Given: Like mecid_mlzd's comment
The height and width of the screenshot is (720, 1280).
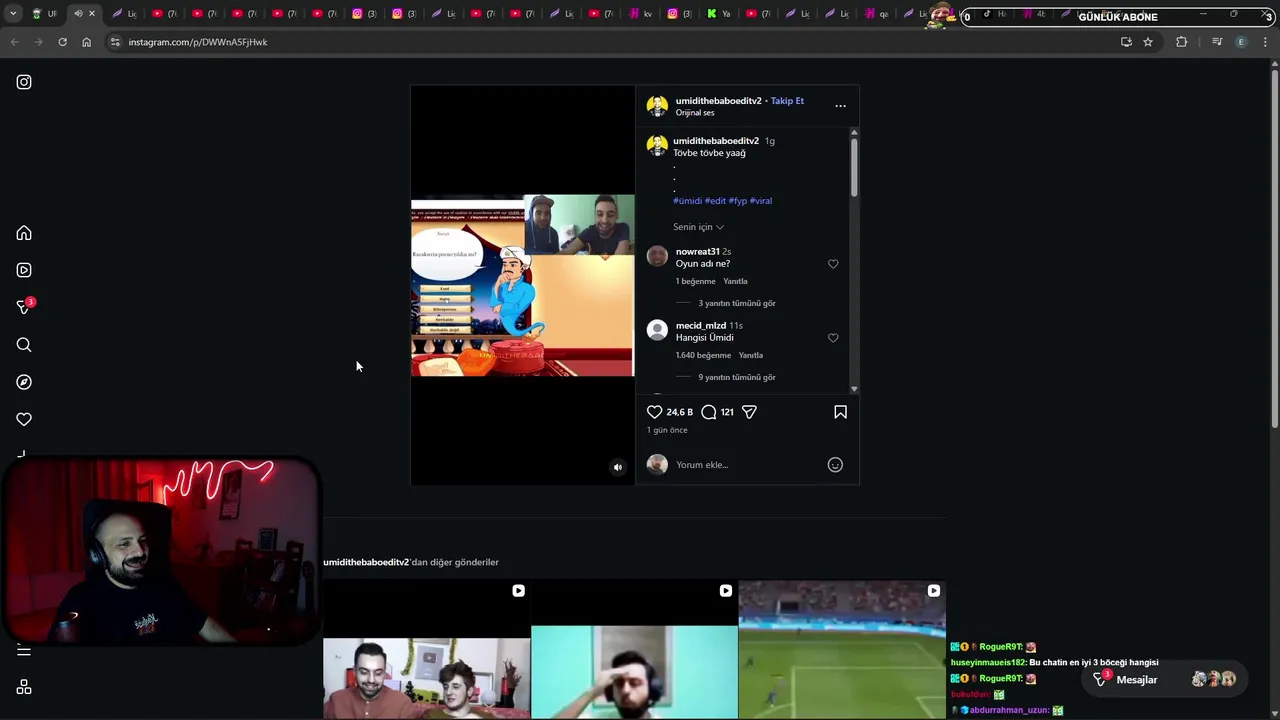Looking at the screenshot, I should (833, 338).
